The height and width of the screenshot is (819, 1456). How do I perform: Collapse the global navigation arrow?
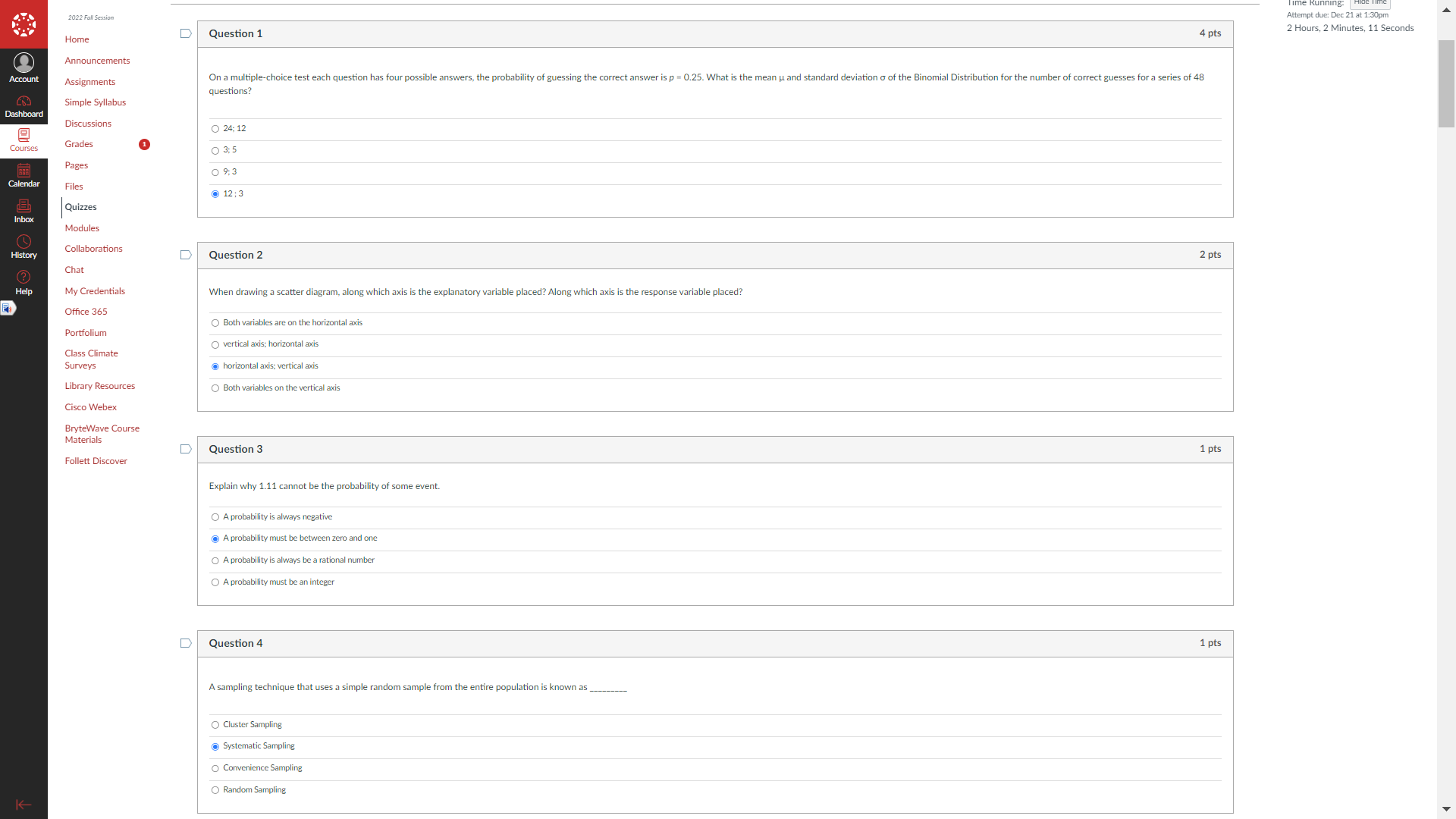click(x=24, y=805)
